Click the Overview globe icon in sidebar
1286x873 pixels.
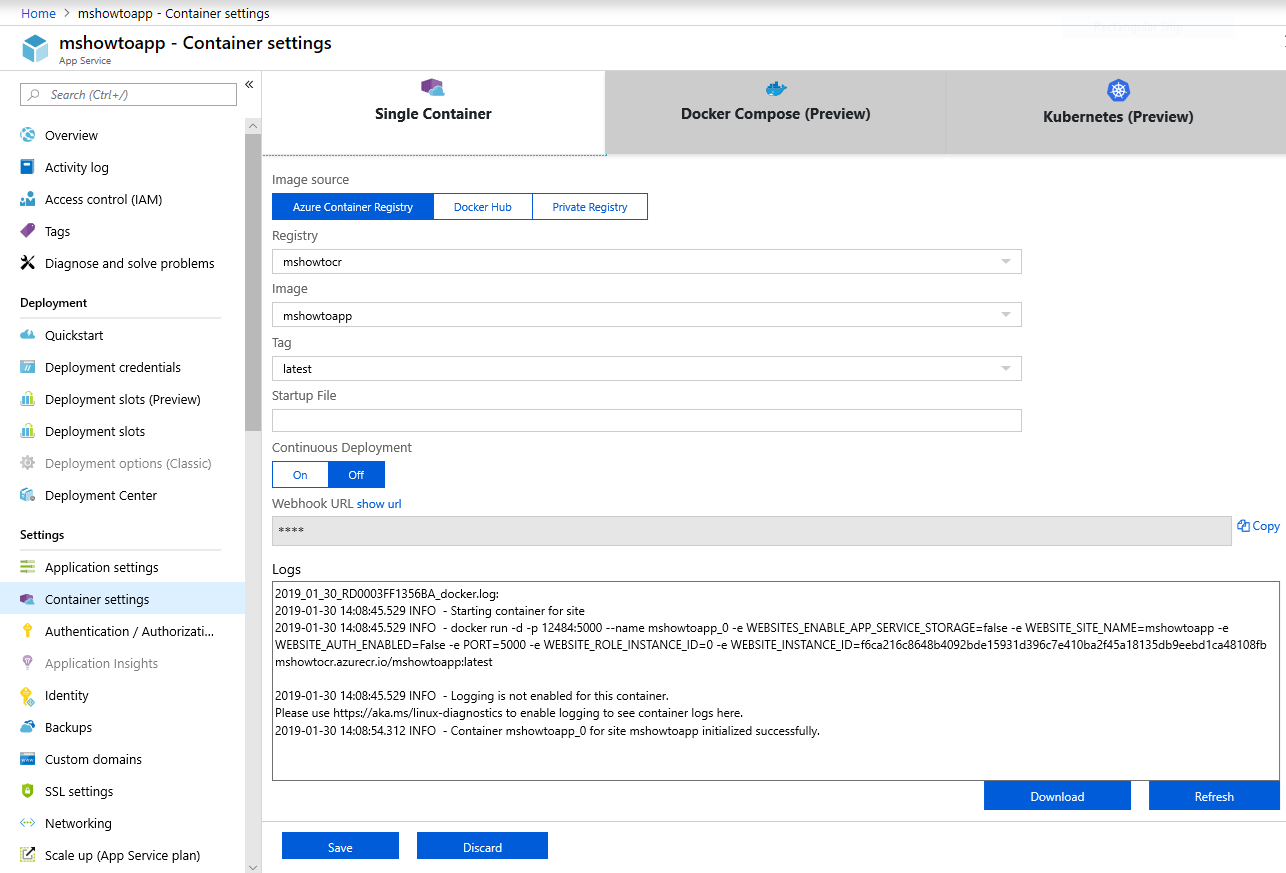coord(28,135)
